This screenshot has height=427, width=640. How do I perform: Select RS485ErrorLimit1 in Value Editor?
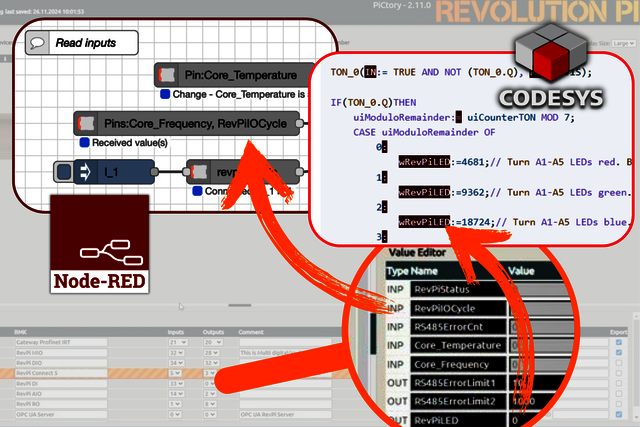pos(458,383)
